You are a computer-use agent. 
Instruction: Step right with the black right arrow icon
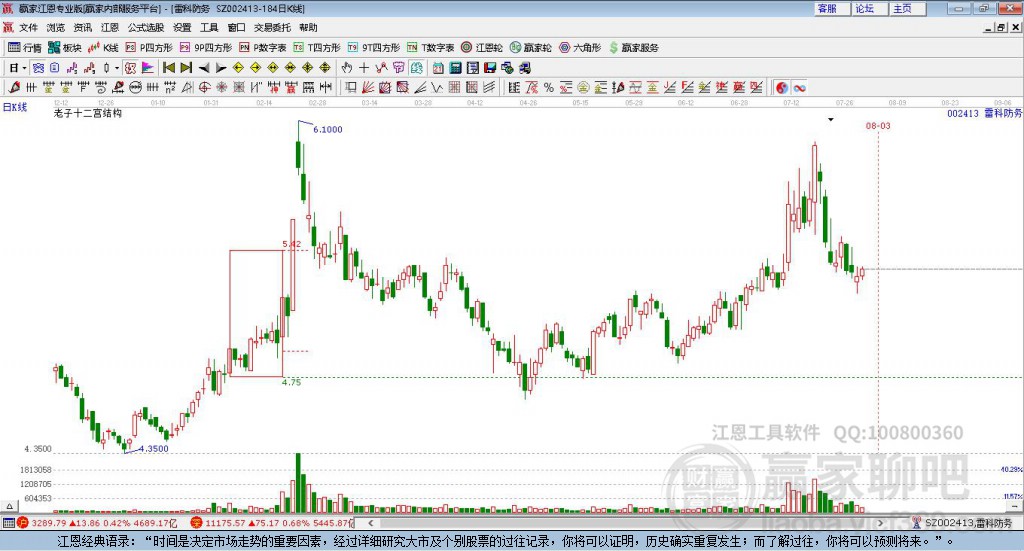click(221, 68)
